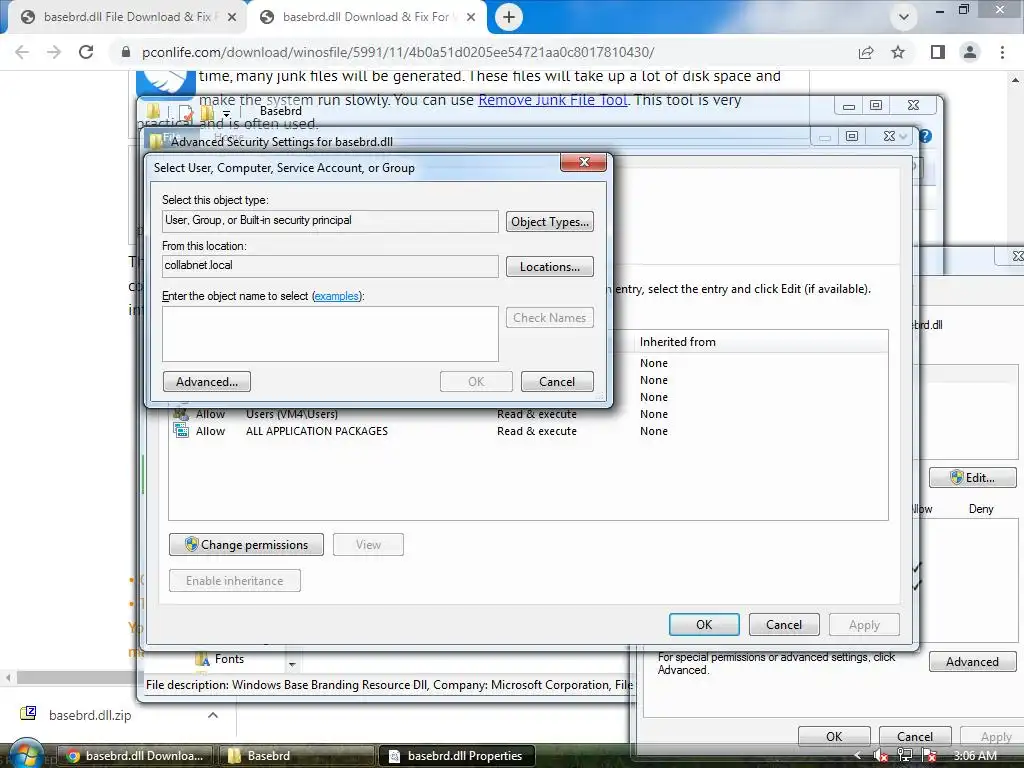Cancel Advanced Security Settings window
Screen dimensions: 1024x768
point(784,624)
